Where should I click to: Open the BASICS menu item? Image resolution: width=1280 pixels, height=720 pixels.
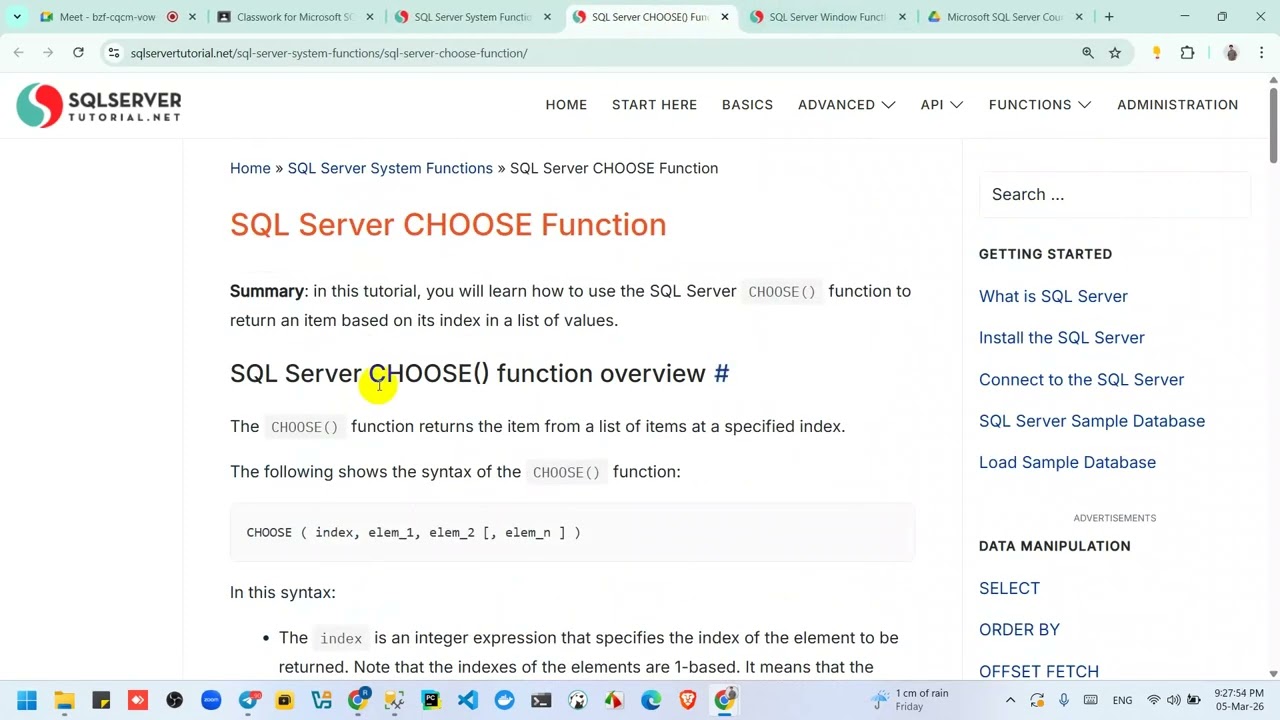pos(747,104)
